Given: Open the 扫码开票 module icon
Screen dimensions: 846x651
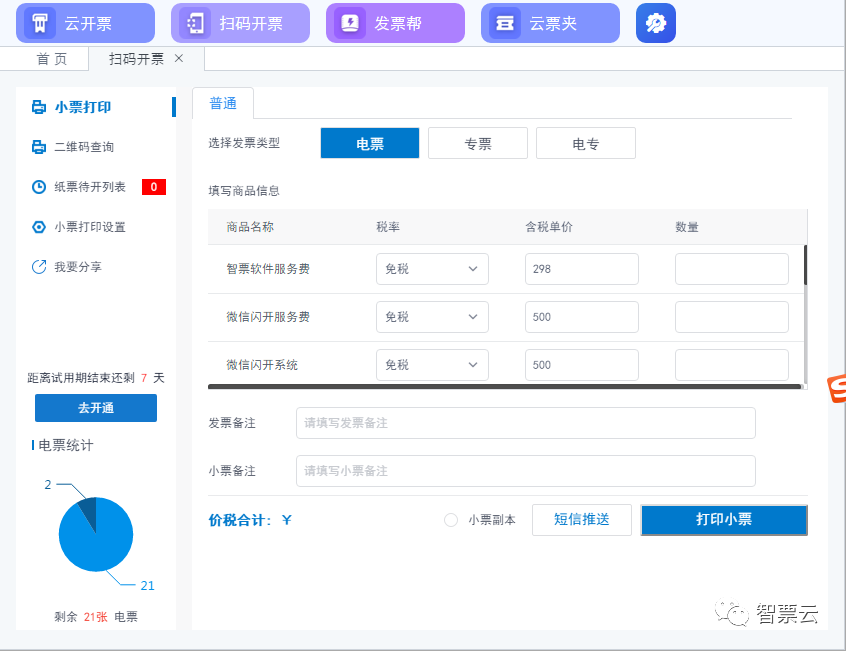Looking at the screenshot, I should 196,23.
